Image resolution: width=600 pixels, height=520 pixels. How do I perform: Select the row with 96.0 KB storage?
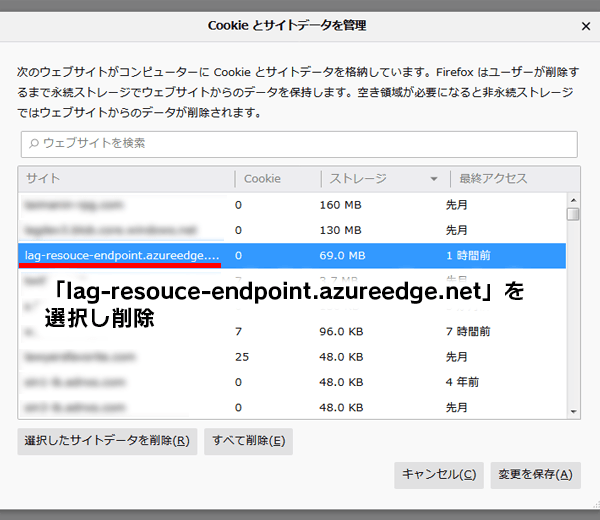click(292, 331)
